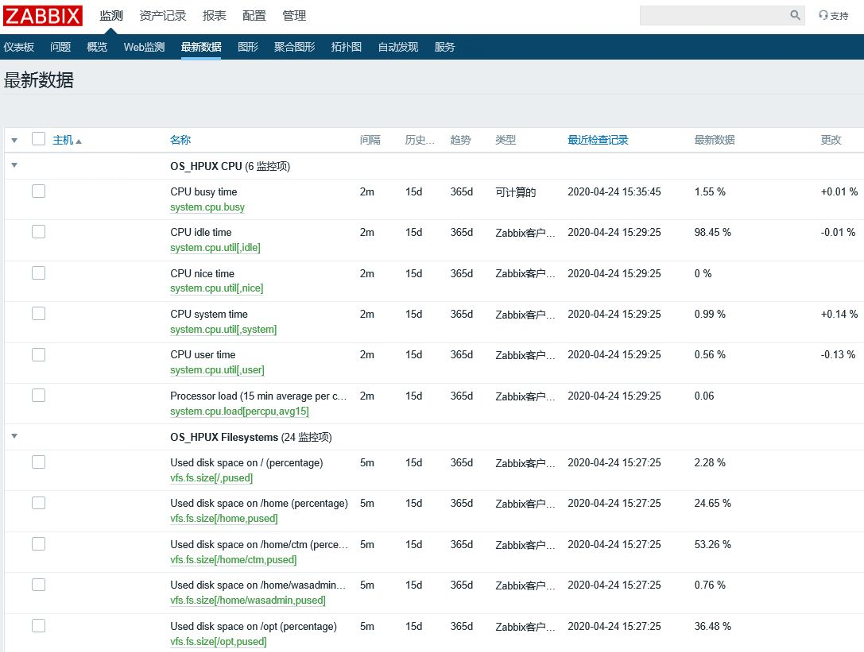Sort by the 主机 column
Screen dimensions: 864x652
pyautogui.click(x=67, y=141)
